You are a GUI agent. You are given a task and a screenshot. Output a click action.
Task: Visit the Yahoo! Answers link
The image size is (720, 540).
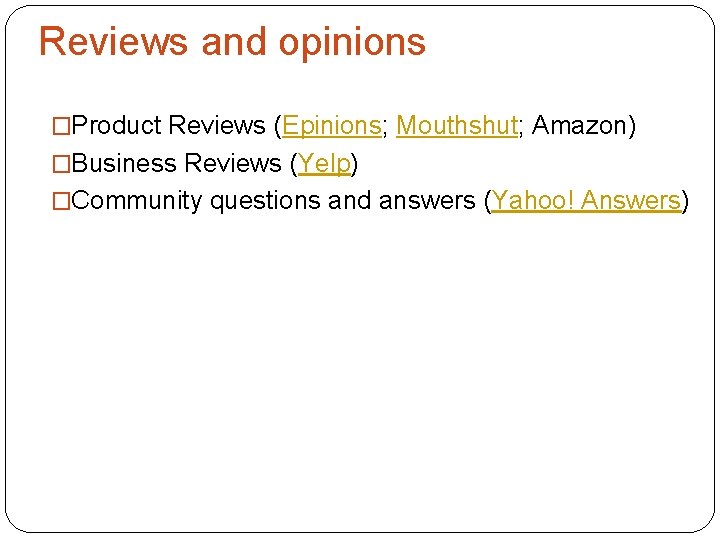click(x=586, y=201)
